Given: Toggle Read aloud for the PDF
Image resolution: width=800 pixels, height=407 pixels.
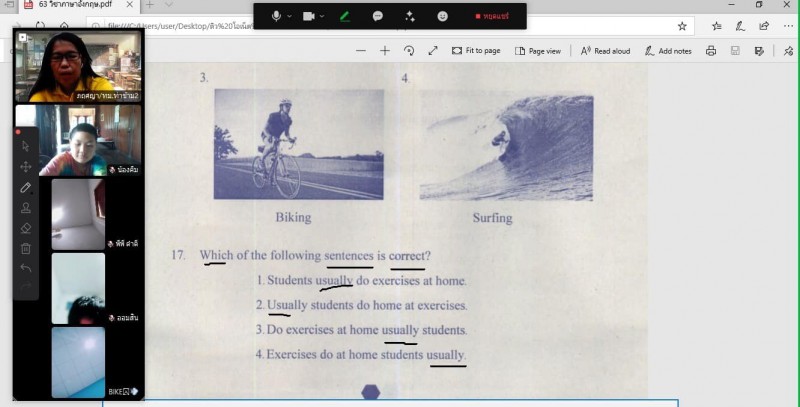Looking at the screenshot, I should pyautogui.click(x=605, y=51).
